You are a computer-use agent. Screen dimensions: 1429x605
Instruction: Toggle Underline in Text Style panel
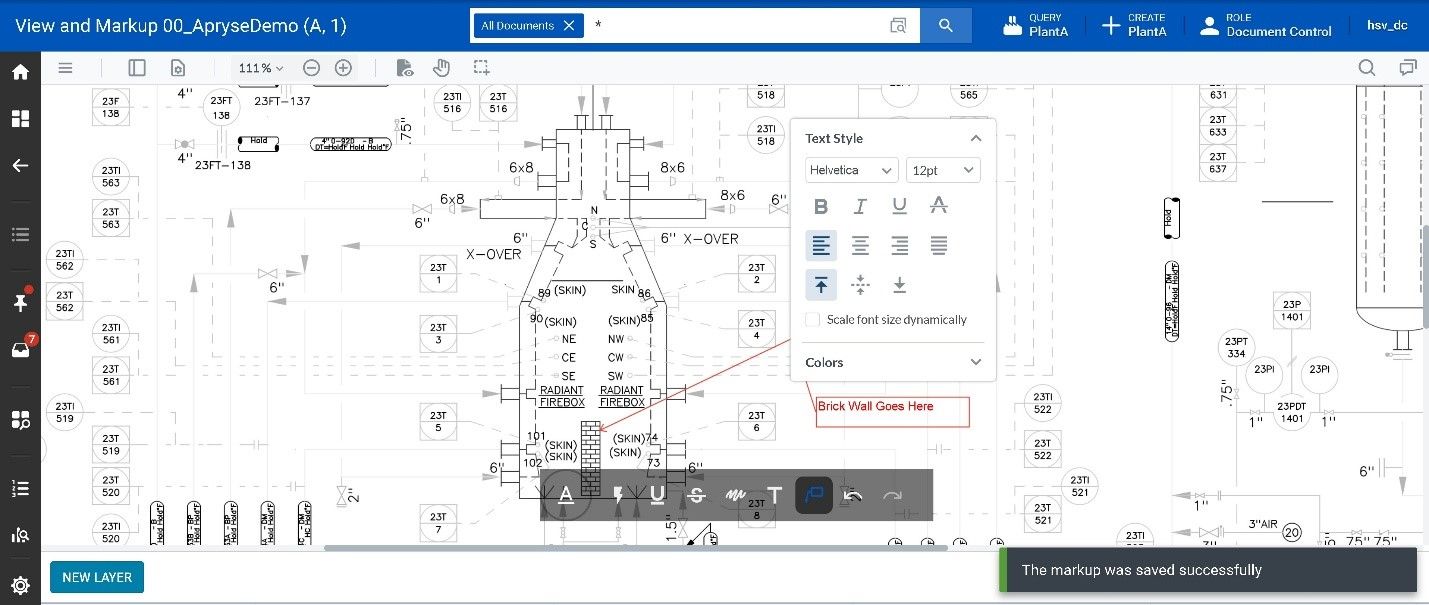pos(899,206)
